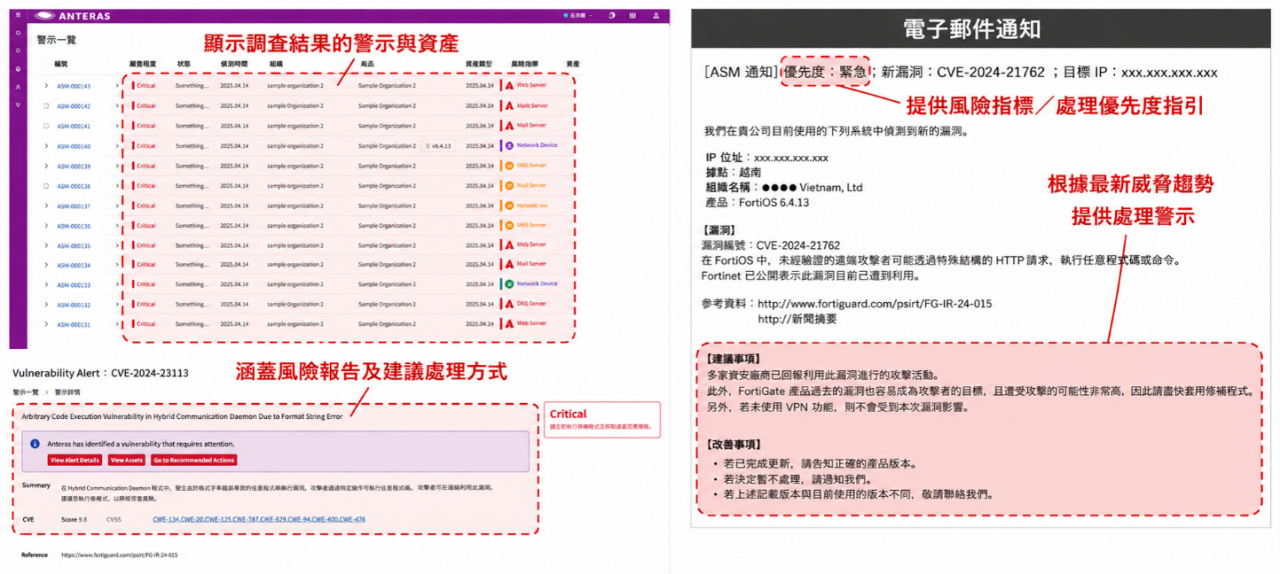The image size is (1280, 574).
Task: Open the grid apps icon in header
Action: tap(634, 16)
